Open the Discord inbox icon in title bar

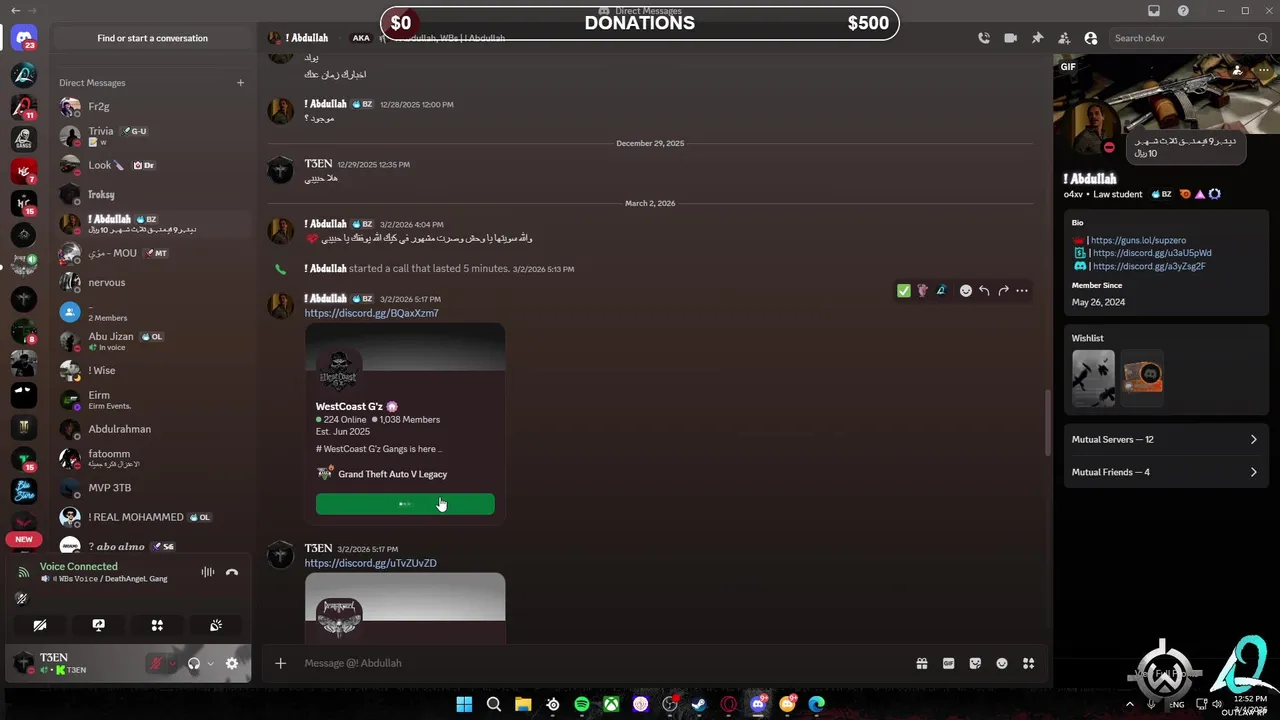click(x=1154, y=11)
